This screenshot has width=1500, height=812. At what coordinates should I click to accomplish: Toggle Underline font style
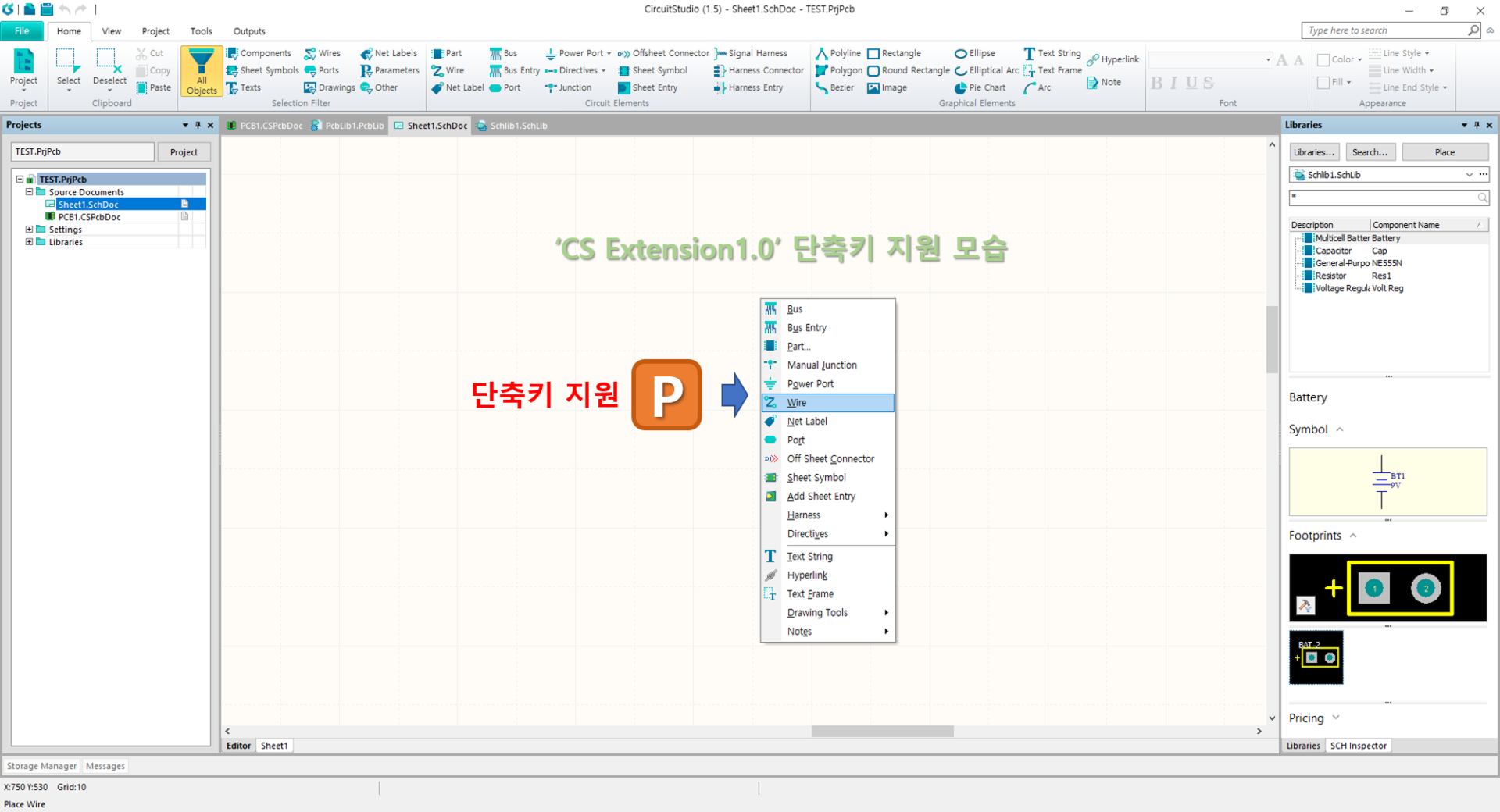pyautogui.click(x=1191, y=83)
